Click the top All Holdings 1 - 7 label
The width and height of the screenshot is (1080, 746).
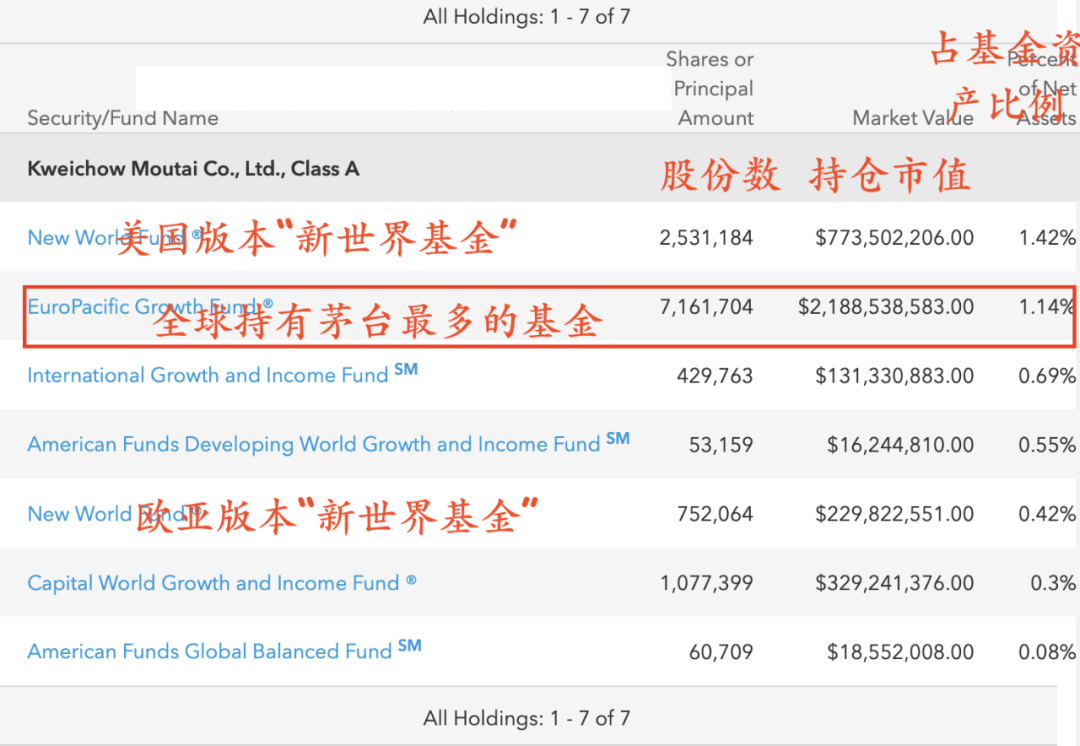point(527,16)
